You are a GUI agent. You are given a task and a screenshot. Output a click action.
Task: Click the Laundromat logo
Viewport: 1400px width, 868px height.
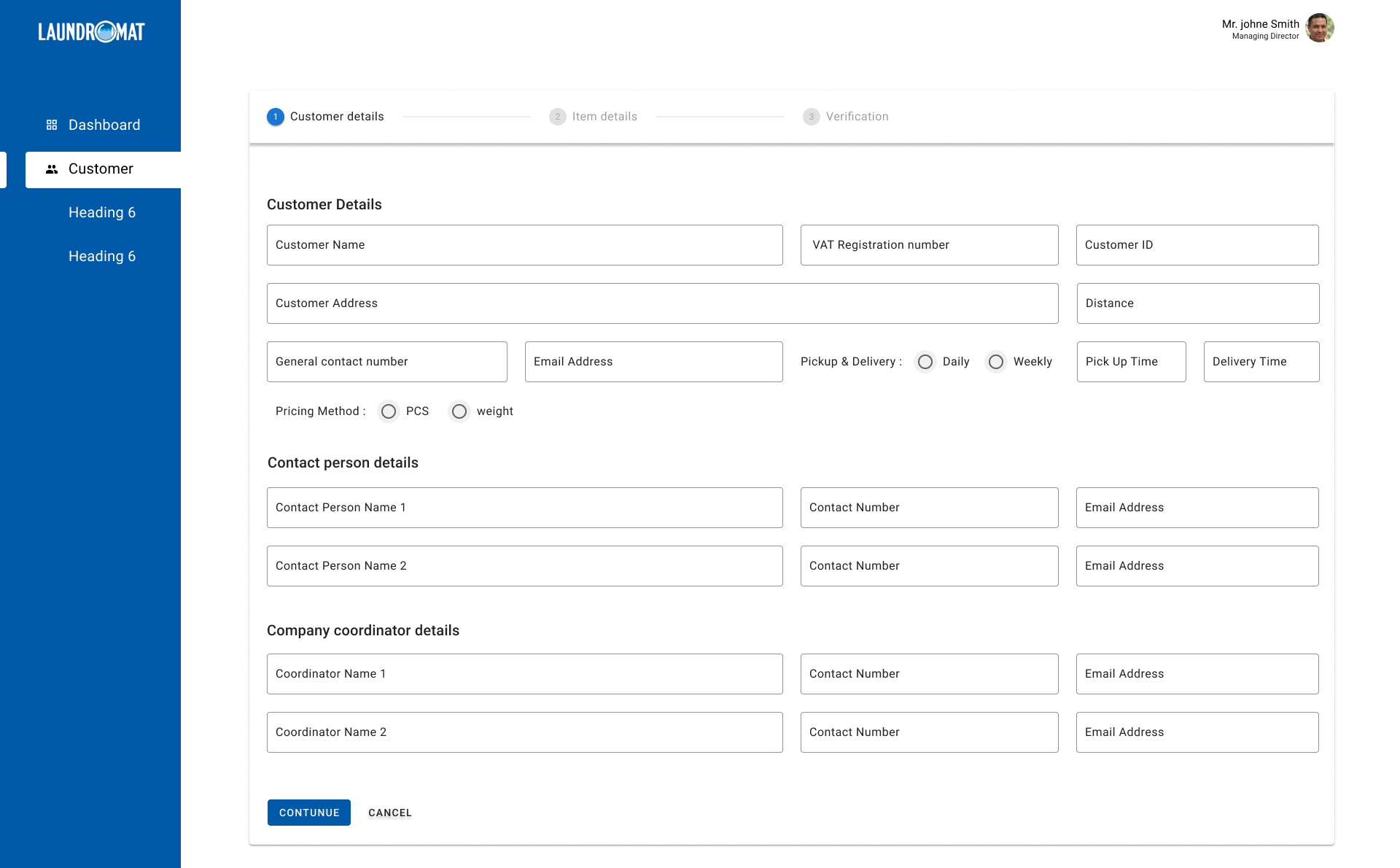pos(90,31)
